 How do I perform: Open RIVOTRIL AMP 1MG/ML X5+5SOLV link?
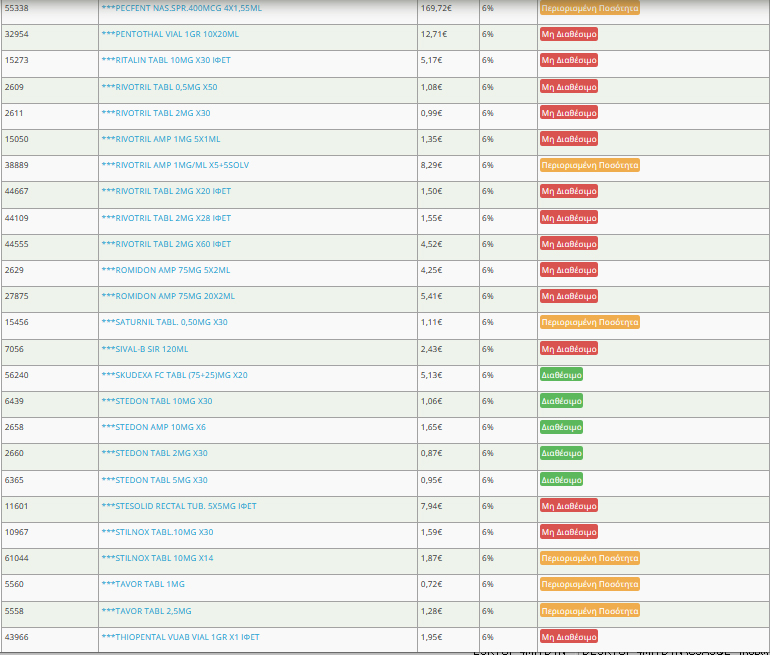point(174,165)
